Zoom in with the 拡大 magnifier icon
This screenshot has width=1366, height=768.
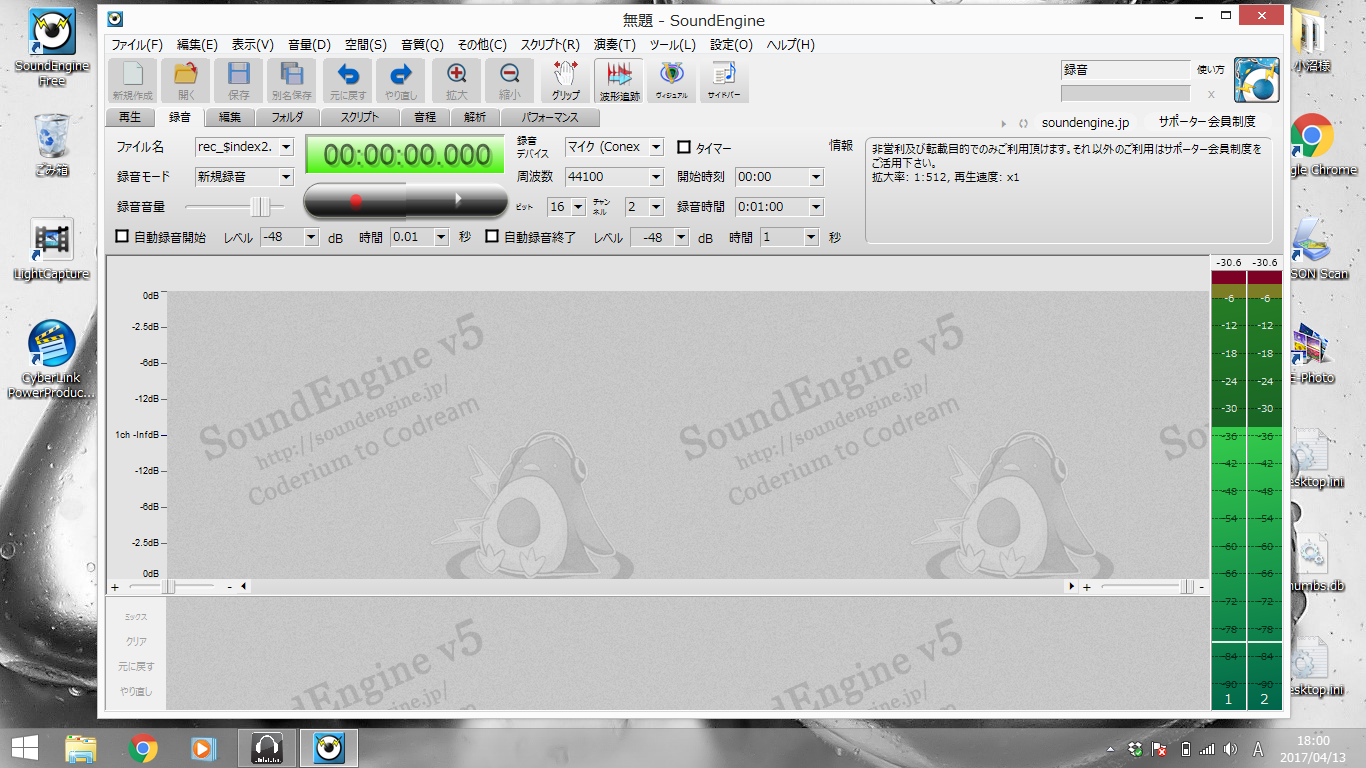(457, 80)
